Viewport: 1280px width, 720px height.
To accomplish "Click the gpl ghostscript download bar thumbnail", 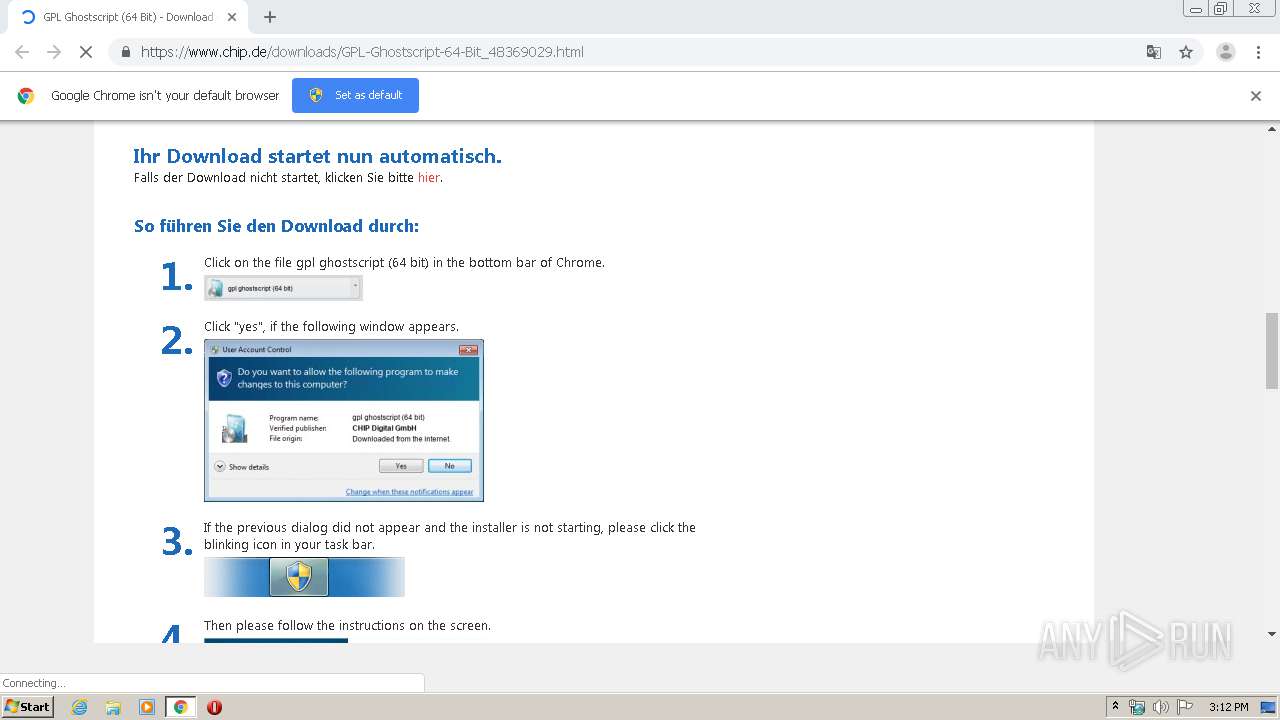I will pos(283,288).
